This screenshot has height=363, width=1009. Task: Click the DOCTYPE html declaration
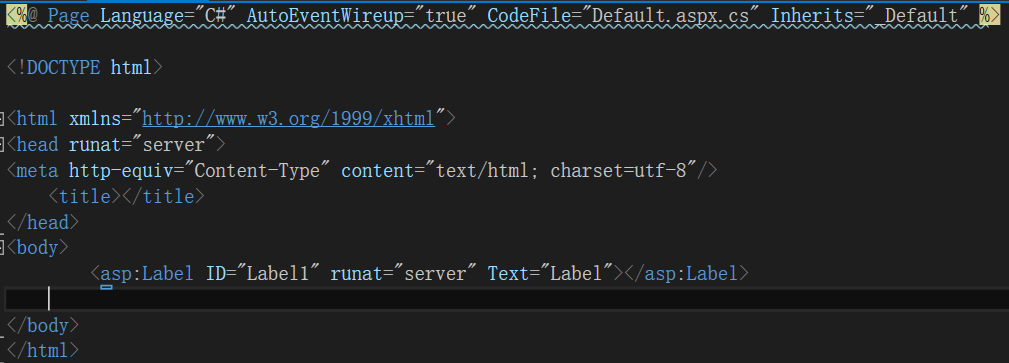click(x=84, y=68)
